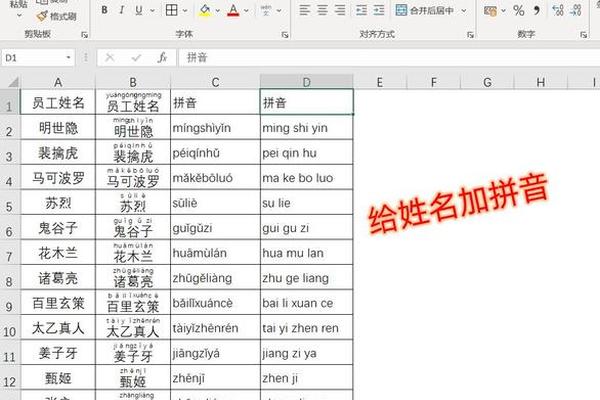The height and width of the screenshot is (400, 600).
Task: Select cell C9 containing bǎilǐxuáncè
Action: (x=215, y=303)
